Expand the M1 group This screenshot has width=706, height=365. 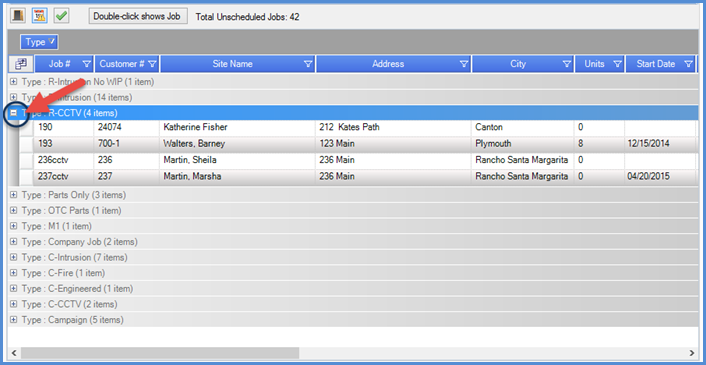pos(14,226)
